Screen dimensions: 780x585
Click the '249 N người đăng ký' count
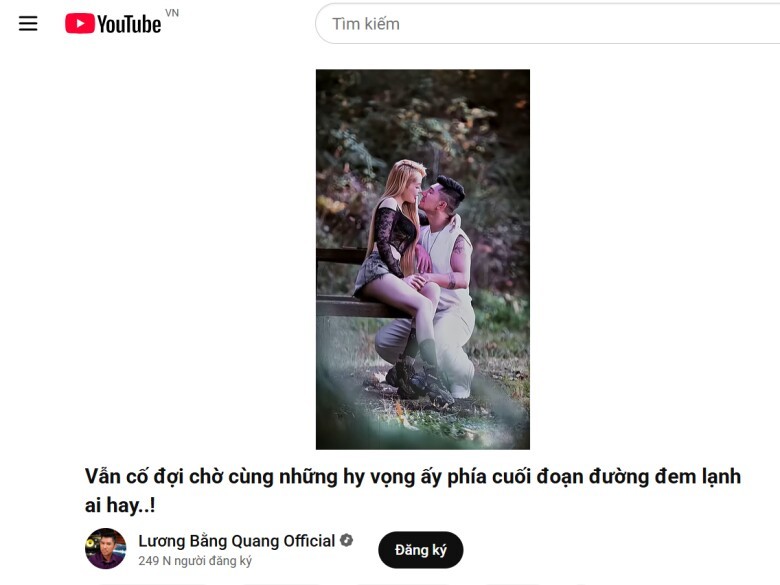[195, 561]
